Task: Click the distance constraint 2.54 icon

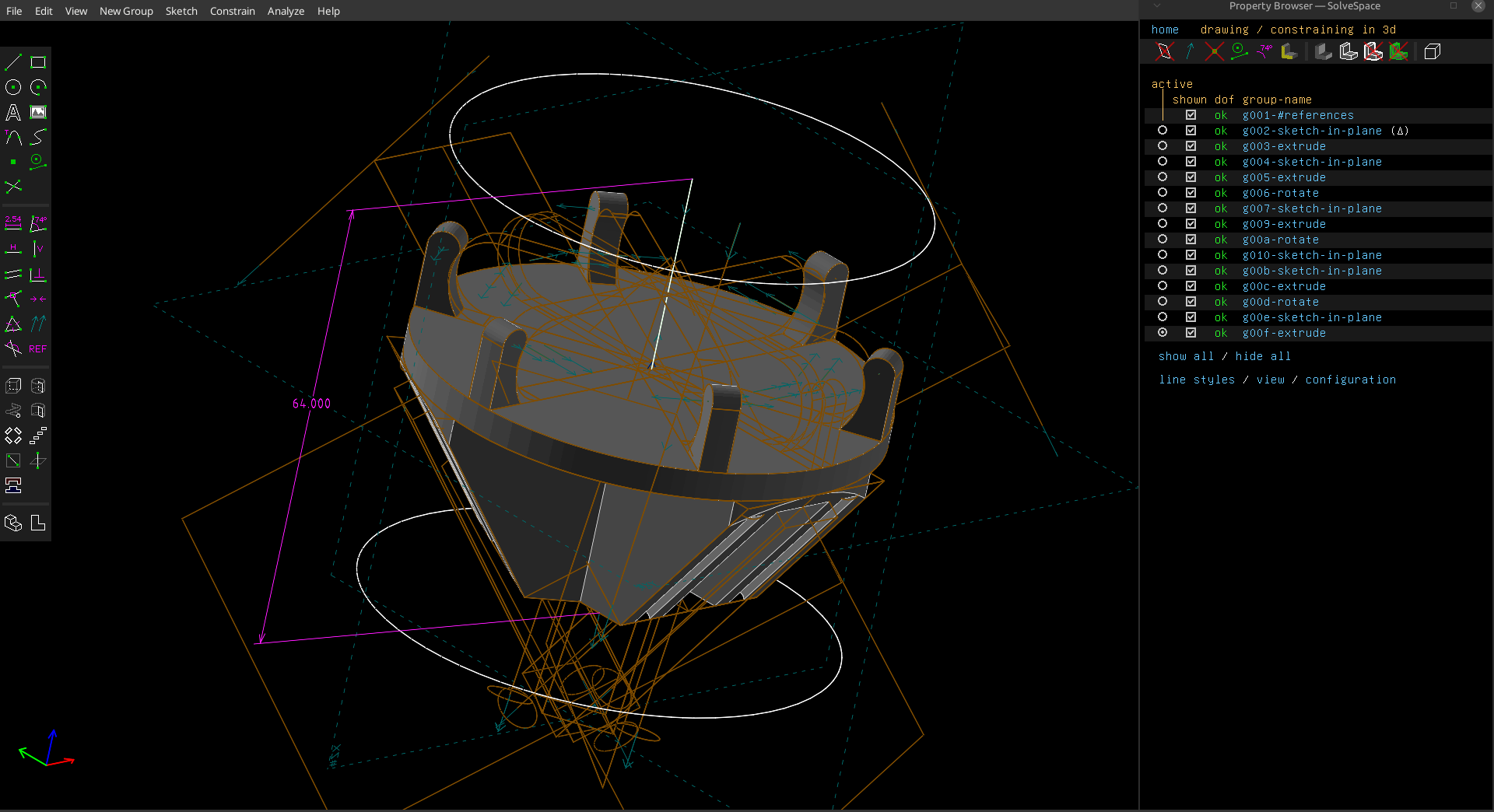Action: point(13,224)
